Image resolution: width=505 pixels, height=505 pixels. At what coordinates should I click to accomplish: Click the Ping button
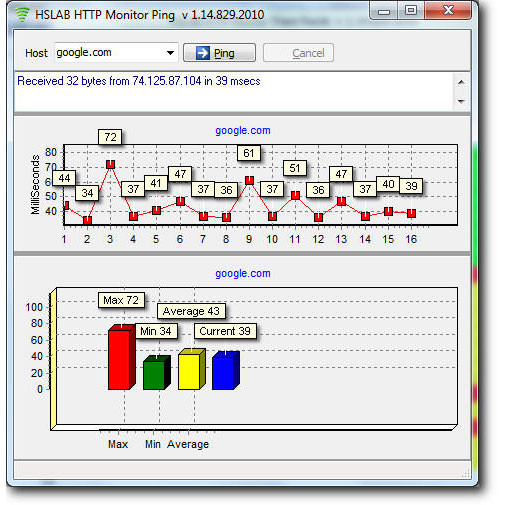pyautogui.click(x=219, y=53)
